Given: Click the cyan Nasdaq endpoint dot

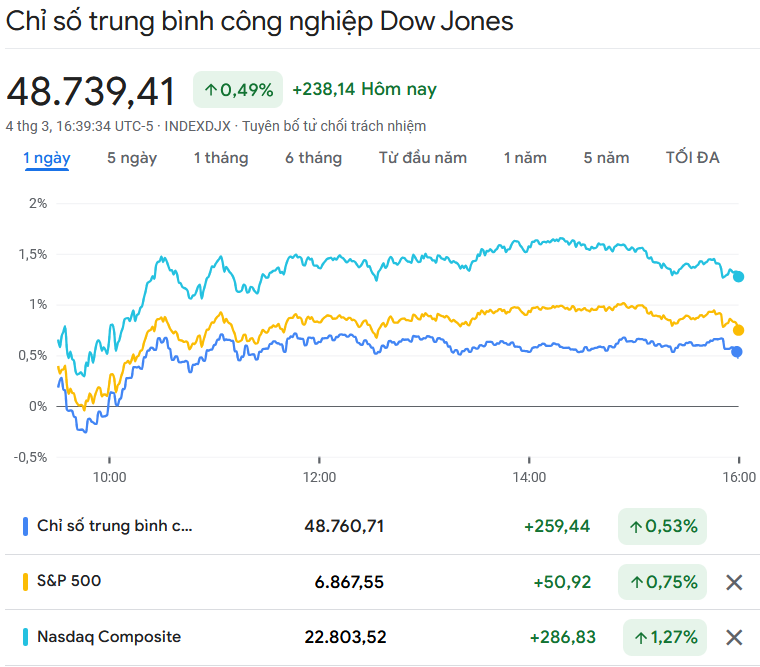Looking at the screenshot, I should pos(738,276).
